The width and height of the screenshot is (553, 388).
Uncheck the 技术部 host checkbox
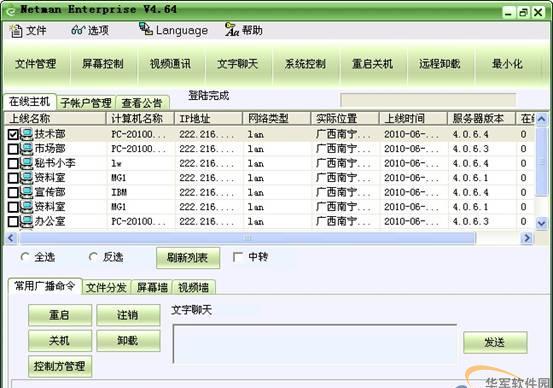tap(13, 134)
